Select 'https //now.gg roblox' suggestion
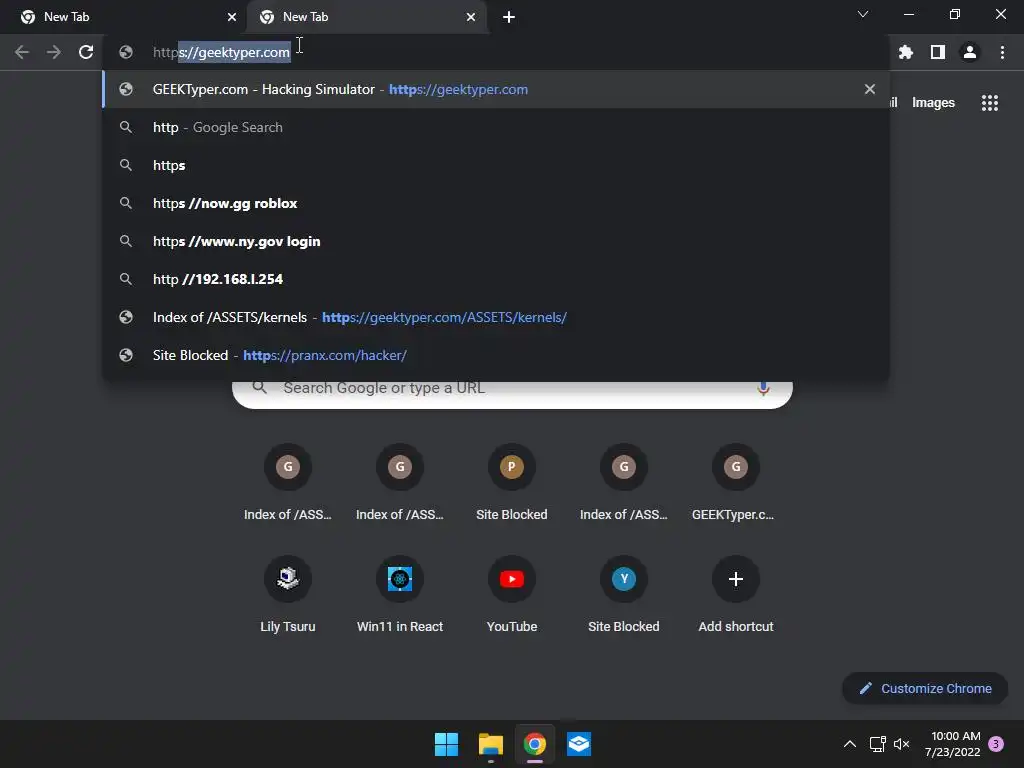This screenshot has width=1024, height=768. click(496, 203)
